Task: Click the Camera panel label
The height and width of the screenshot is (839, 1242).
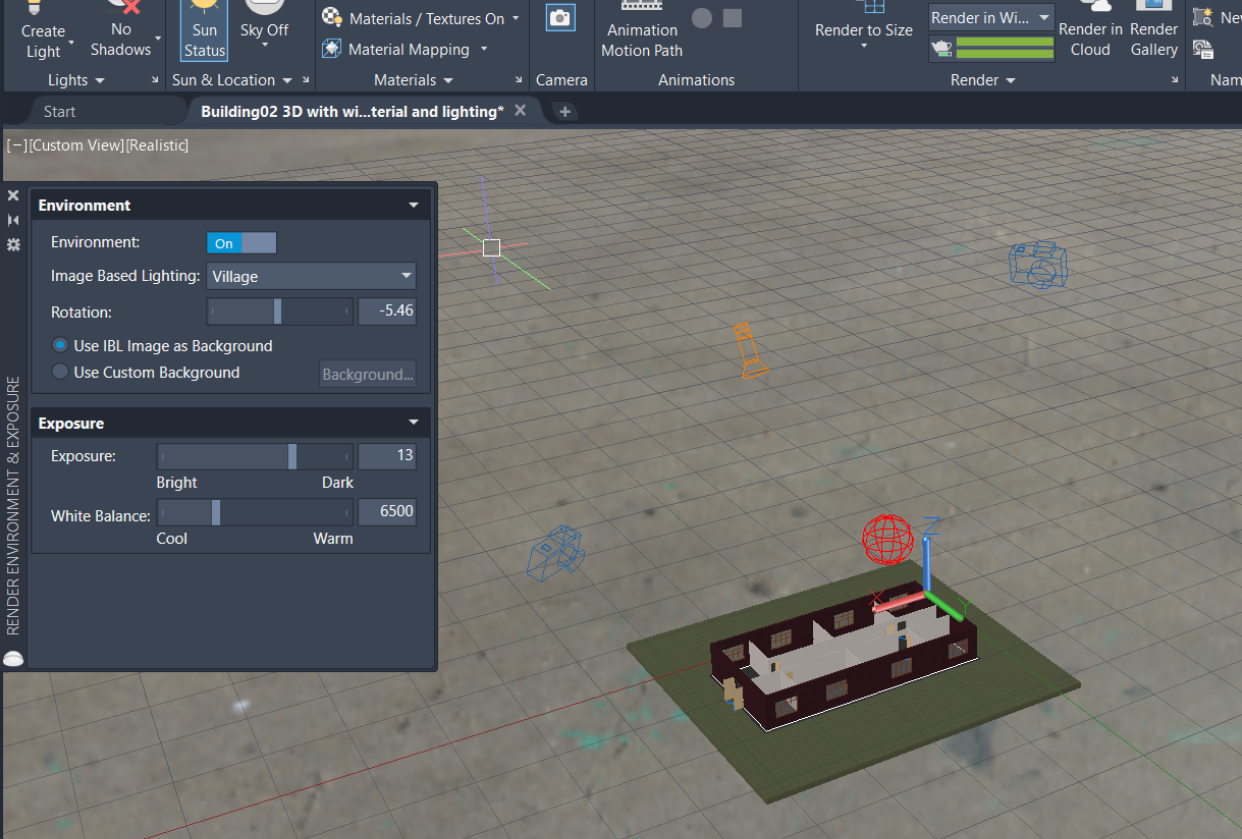Action: click(x=561, y=80)
